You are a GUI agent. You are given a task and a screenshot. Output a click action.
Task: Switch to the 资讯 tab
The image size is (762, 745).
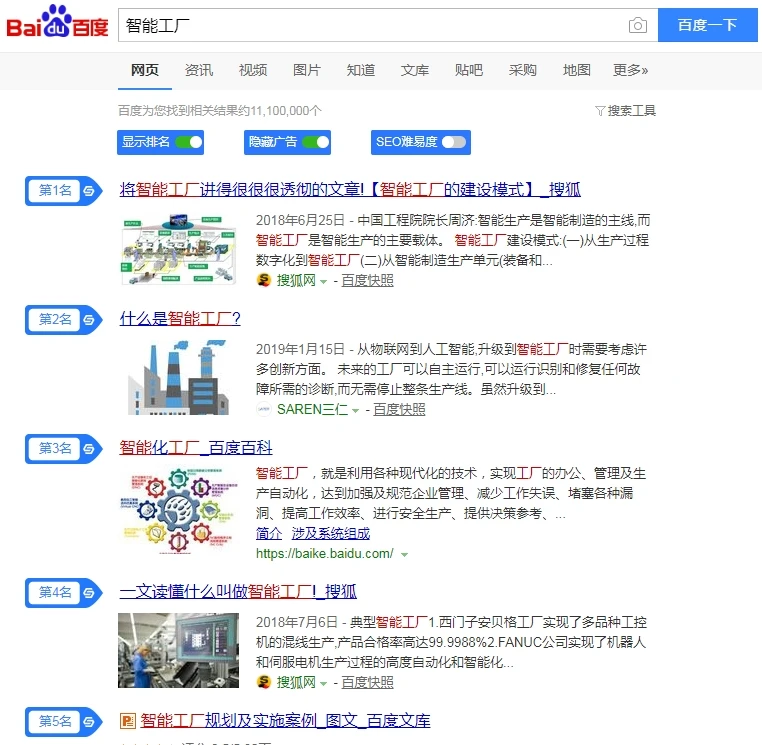[199, 70]
